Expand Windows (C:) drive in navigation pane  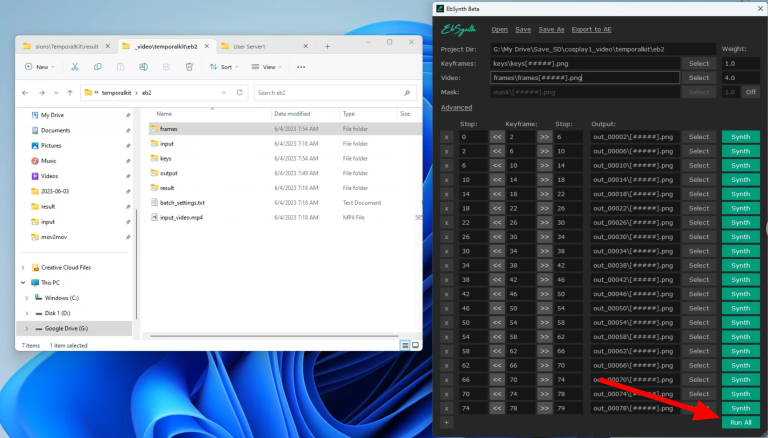point(27,298)
